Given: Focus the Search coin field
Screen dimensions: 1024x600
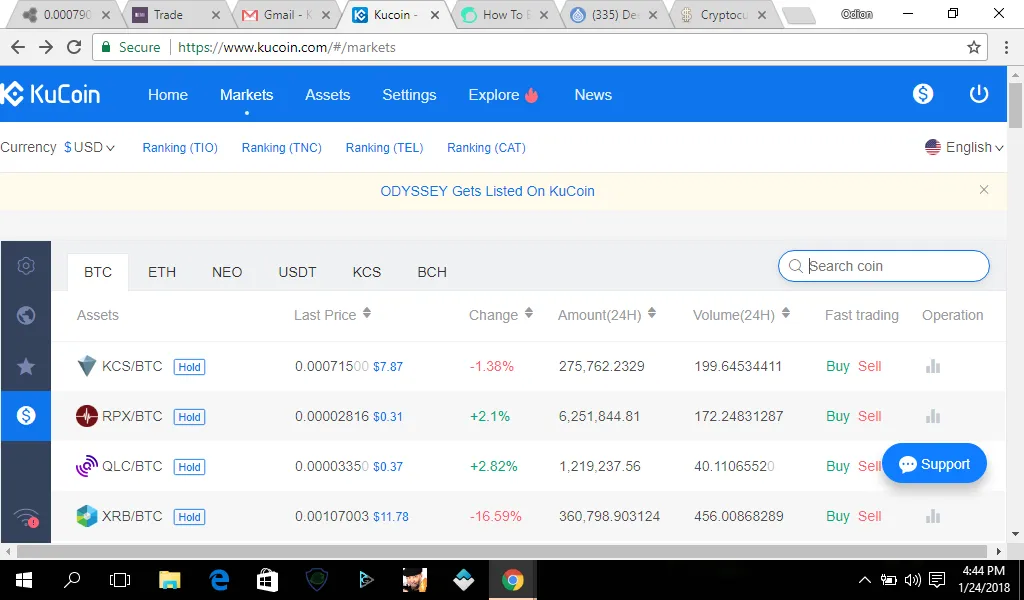Looking at the screenshot, I should point(884,266).
